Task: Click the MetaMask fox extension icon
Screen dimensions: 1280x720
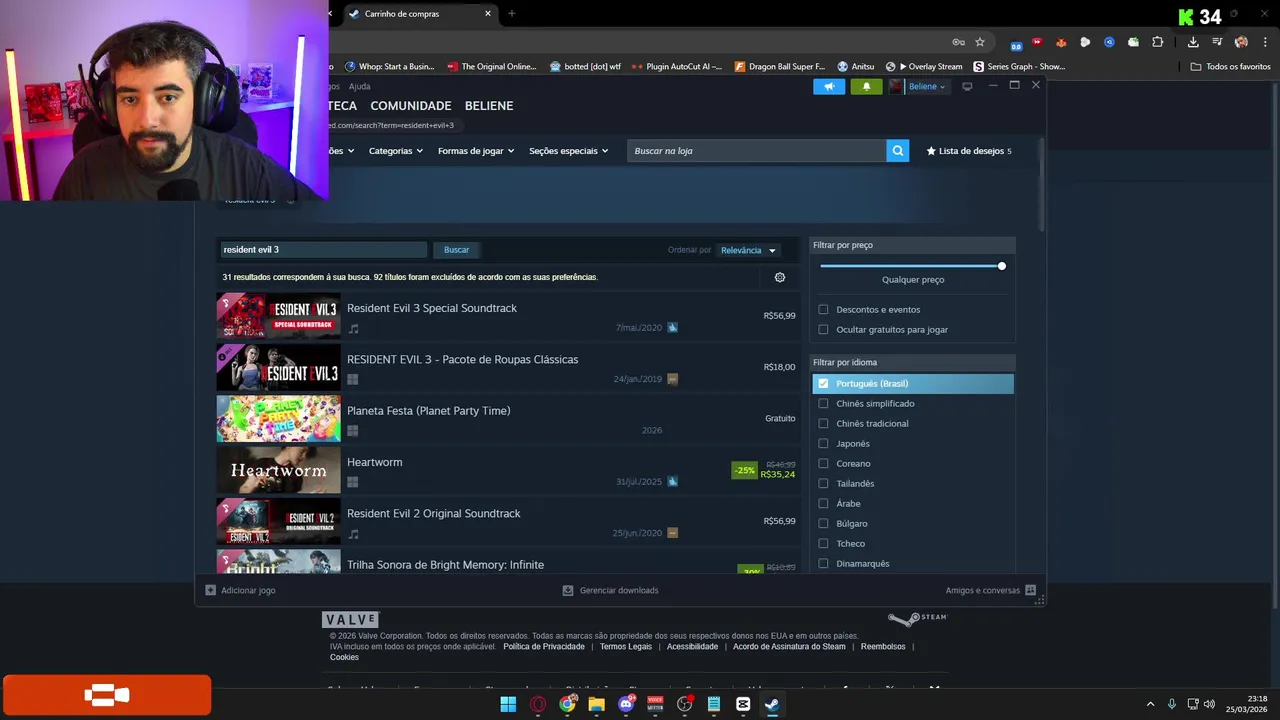Action: pos(1061,42)
